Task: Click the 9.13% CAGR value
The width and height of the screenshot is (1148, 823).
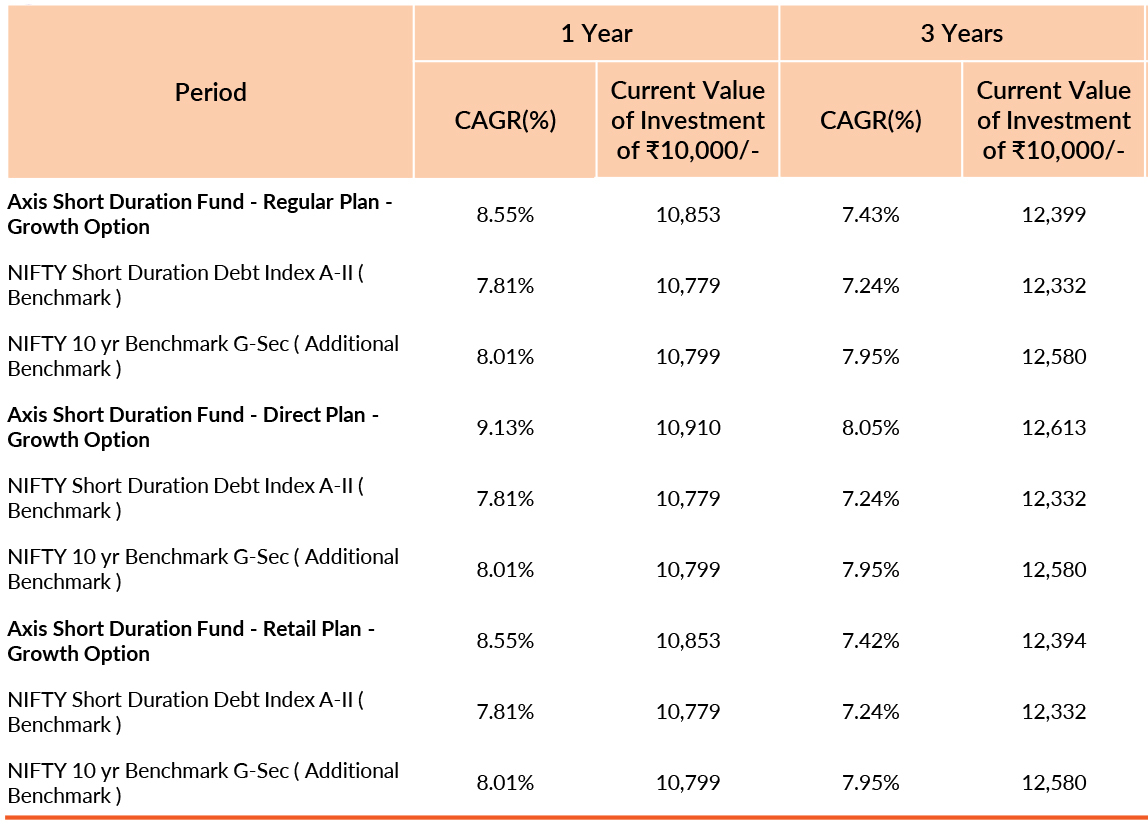Action: pyautogui.click(x=505, y=428)
